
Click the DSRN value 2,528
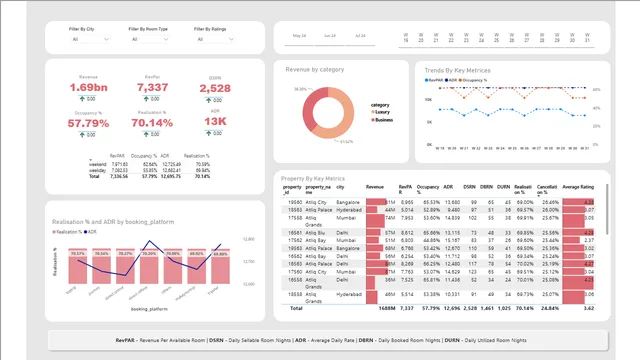click(215, 88)
